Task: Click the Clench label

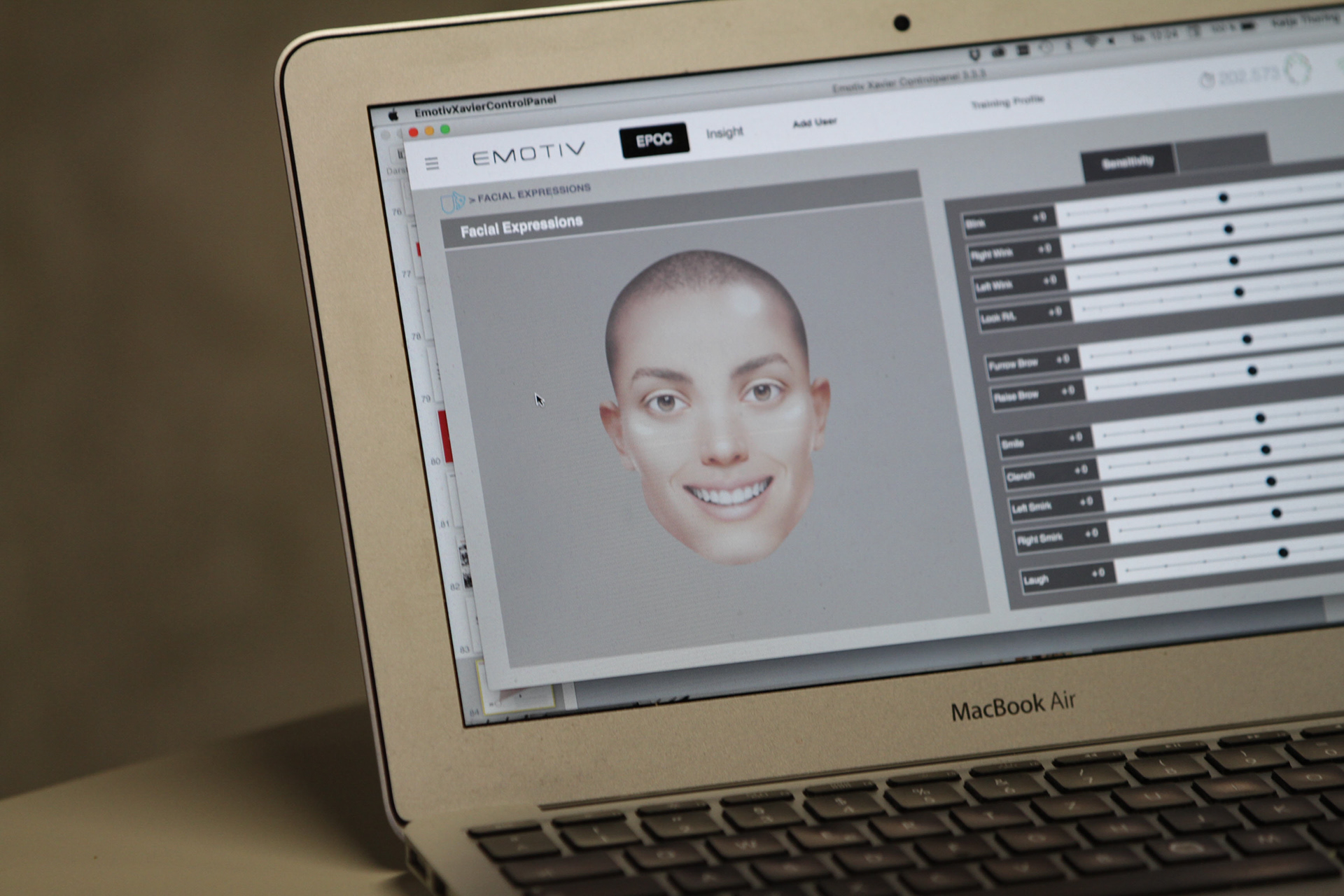Action: pyautogui.click(x=1020, y=477)
